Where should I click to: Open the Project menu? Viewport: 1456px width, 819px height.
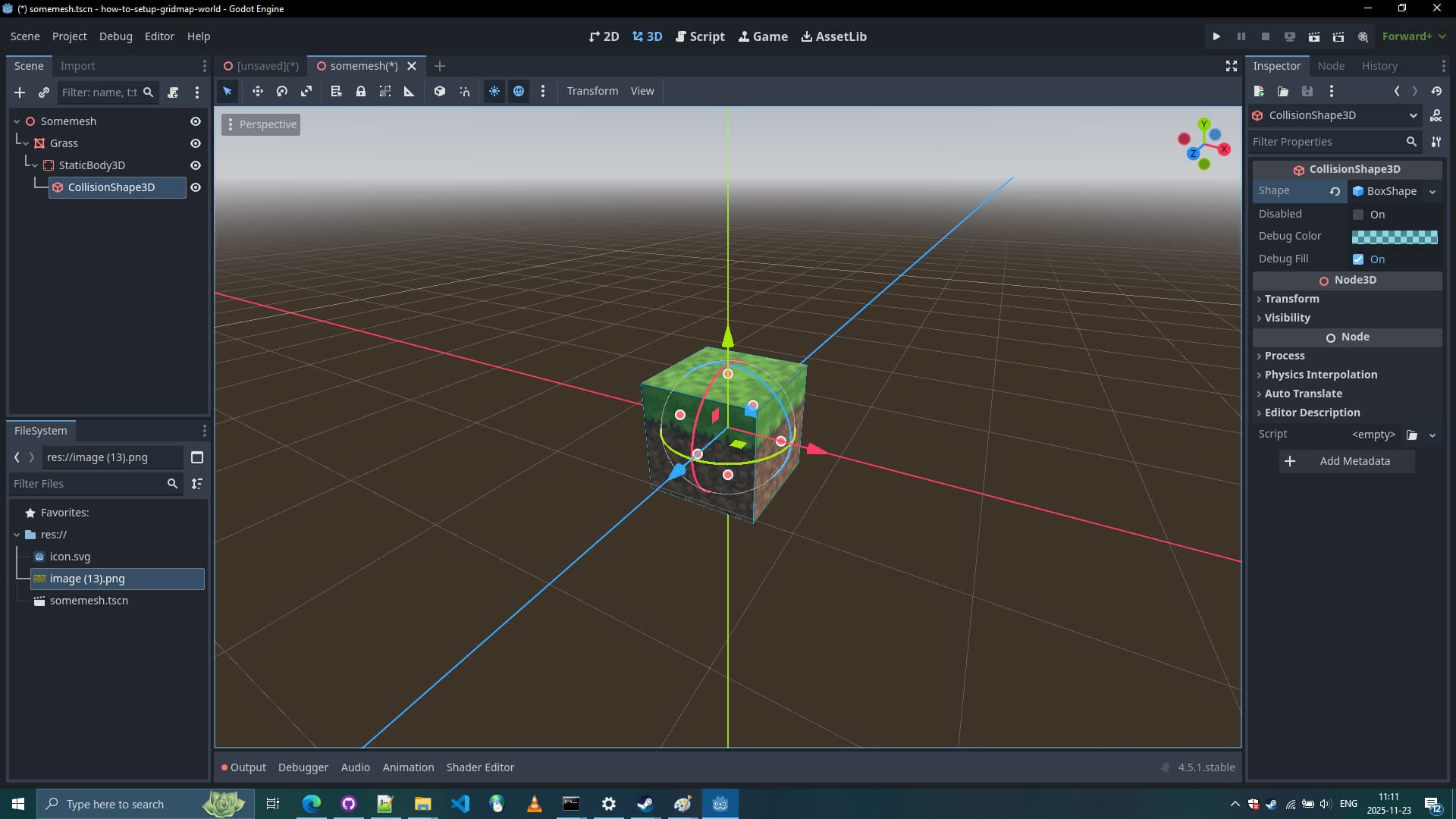click(69, 36)
